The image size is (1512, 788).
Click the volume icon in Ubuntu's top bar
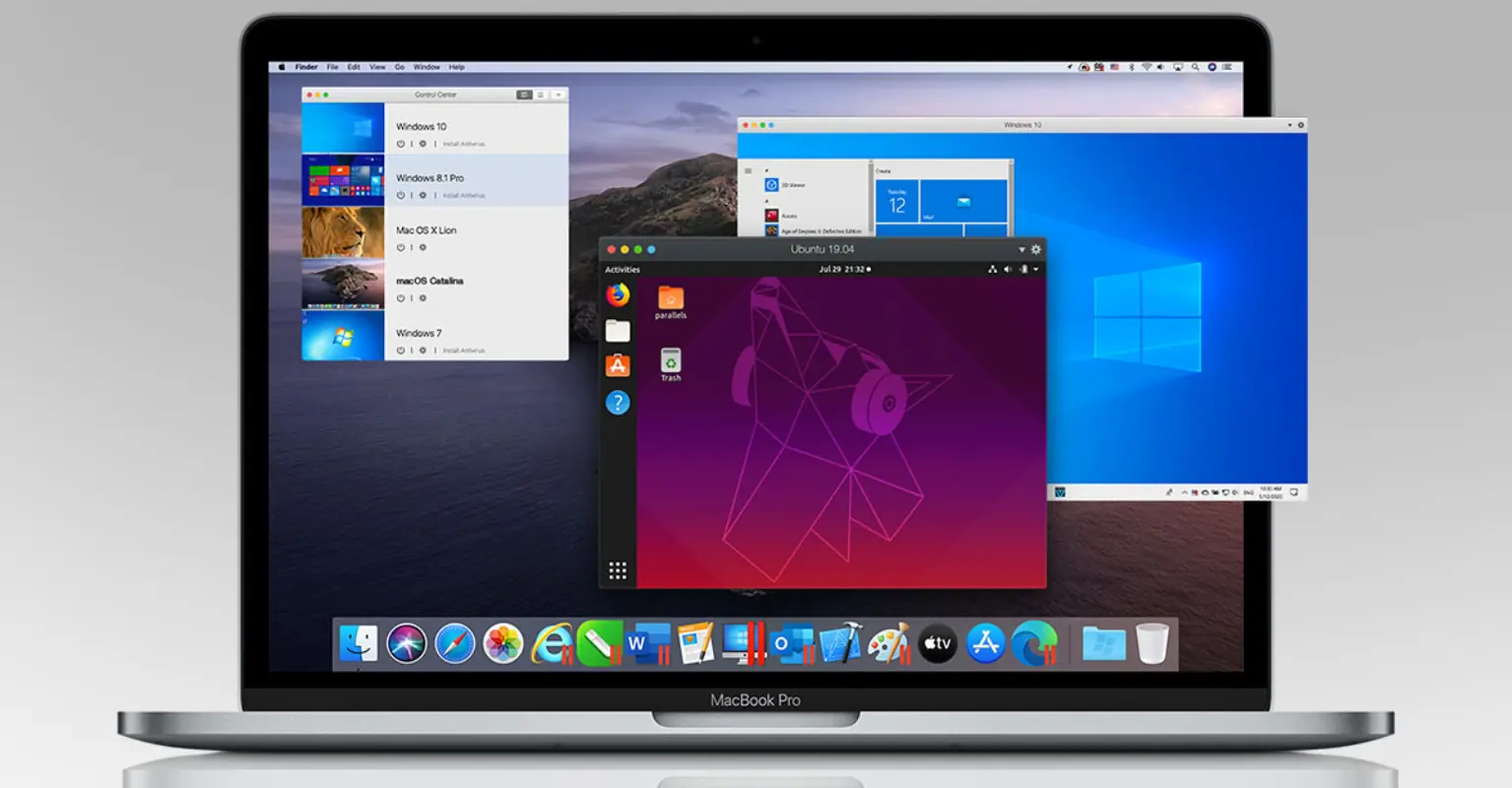click(1007, 269)
